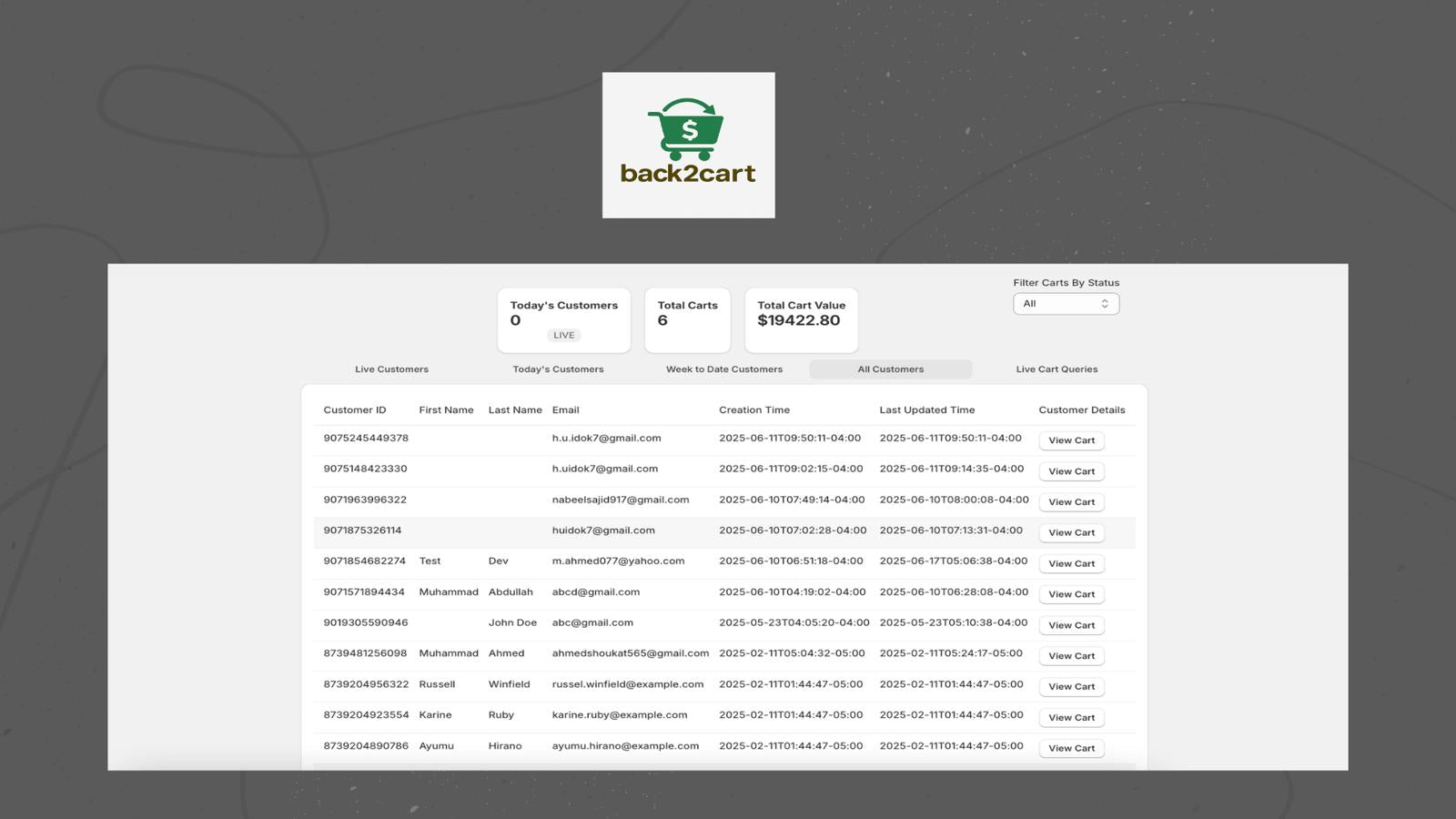Image resolution: width=1456 pixels, height=819 pixels.
Task: Click the First Name column header
Action: pyautogui.click(x=446, y=410)
